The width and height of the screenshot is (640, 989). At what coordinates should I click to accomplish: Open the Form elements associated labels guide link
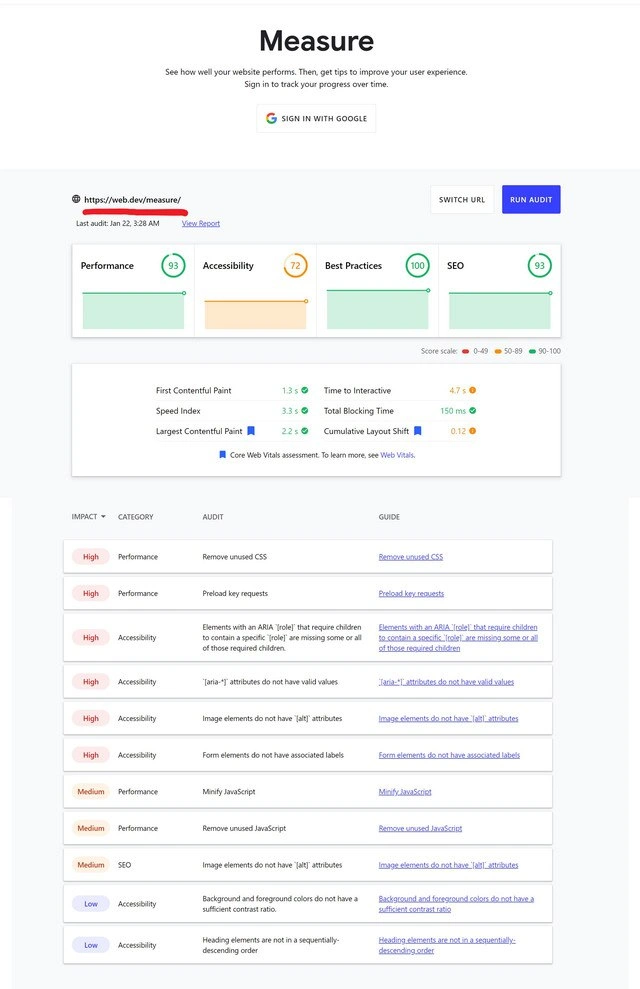tap(449, 755)
